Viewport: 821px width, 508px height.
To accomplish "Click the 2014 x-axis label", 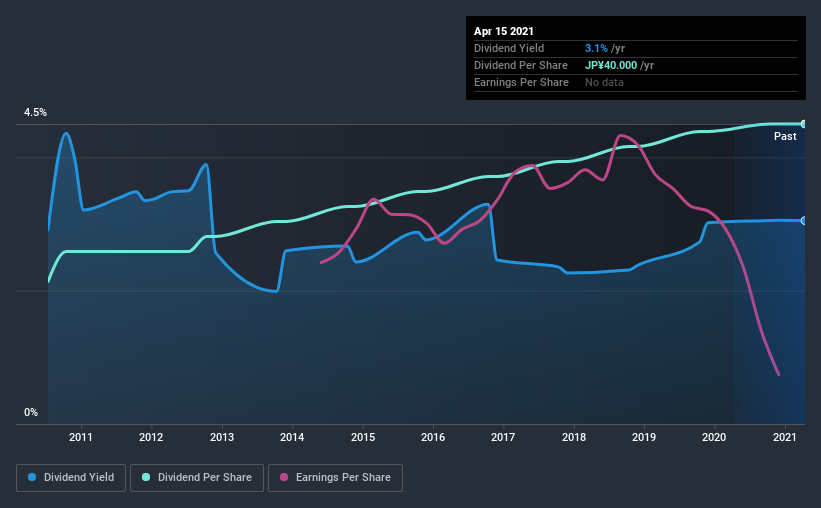I will click(x=292, y=437).
